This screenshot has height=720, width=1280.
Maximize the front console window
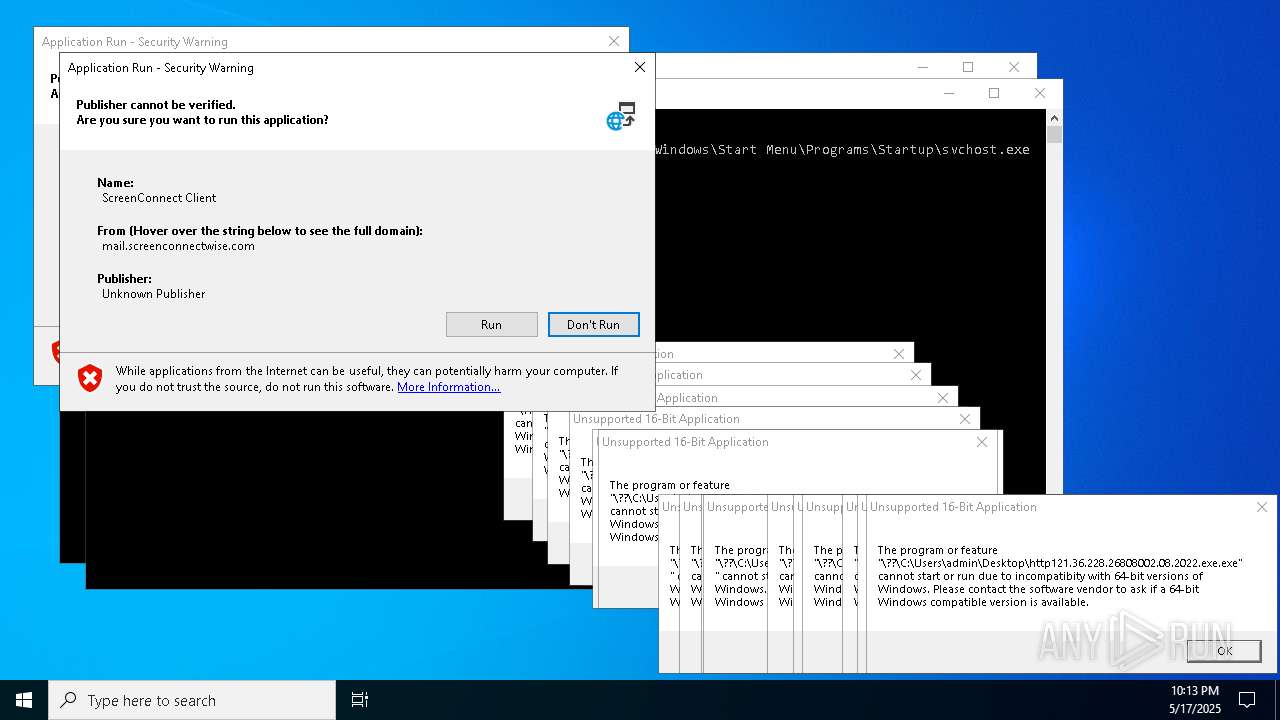(x=994, y=93)
